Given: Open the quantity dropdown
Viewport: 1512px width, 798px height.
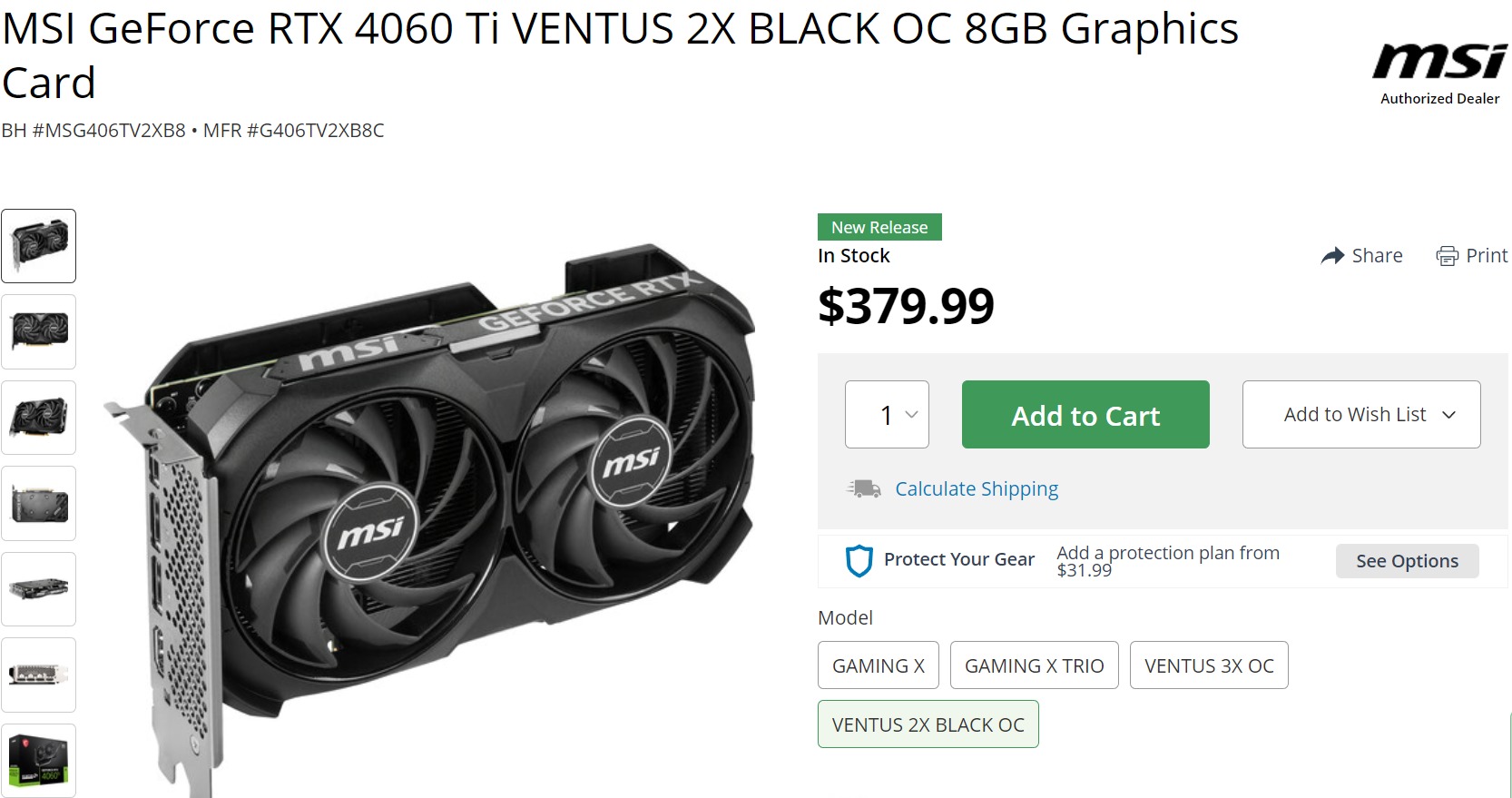Looking at the screenshot, I should (x=887, y=414).
